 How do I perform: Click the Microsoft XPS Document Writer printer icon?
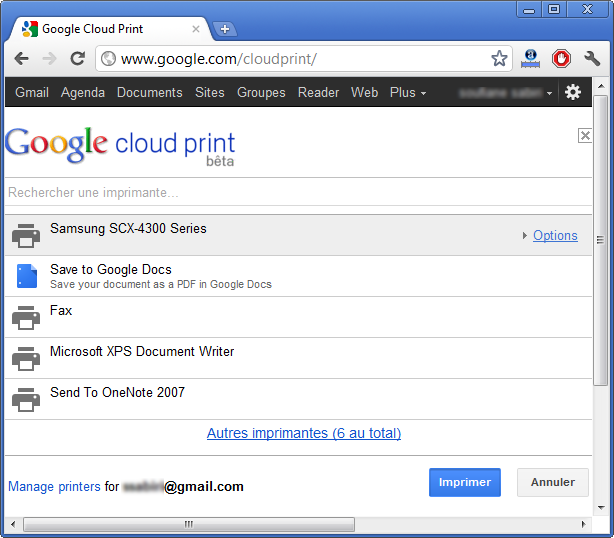click(26, 358)
